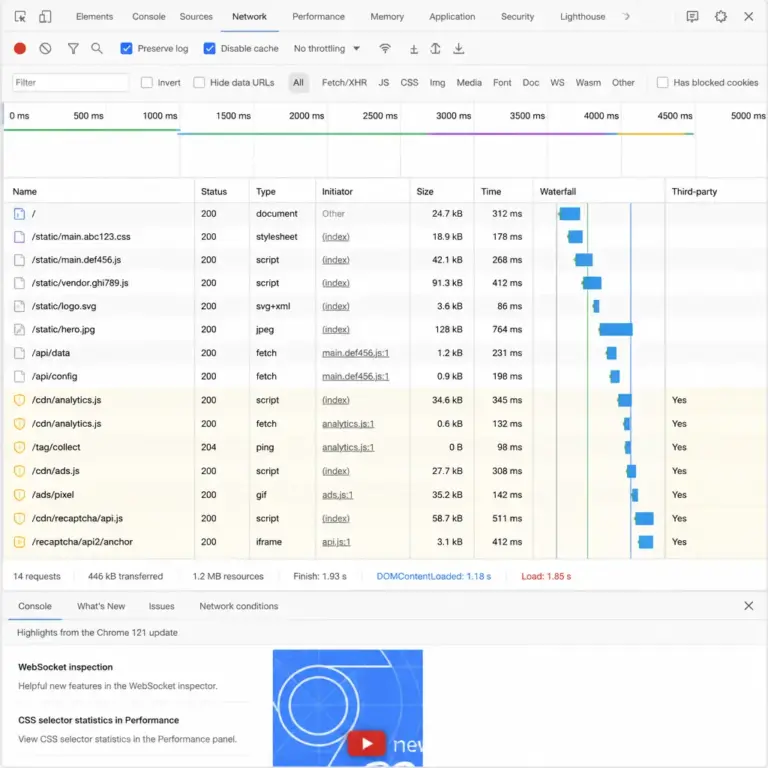Filter requests by Fetch/XHR

coord(344,82)
